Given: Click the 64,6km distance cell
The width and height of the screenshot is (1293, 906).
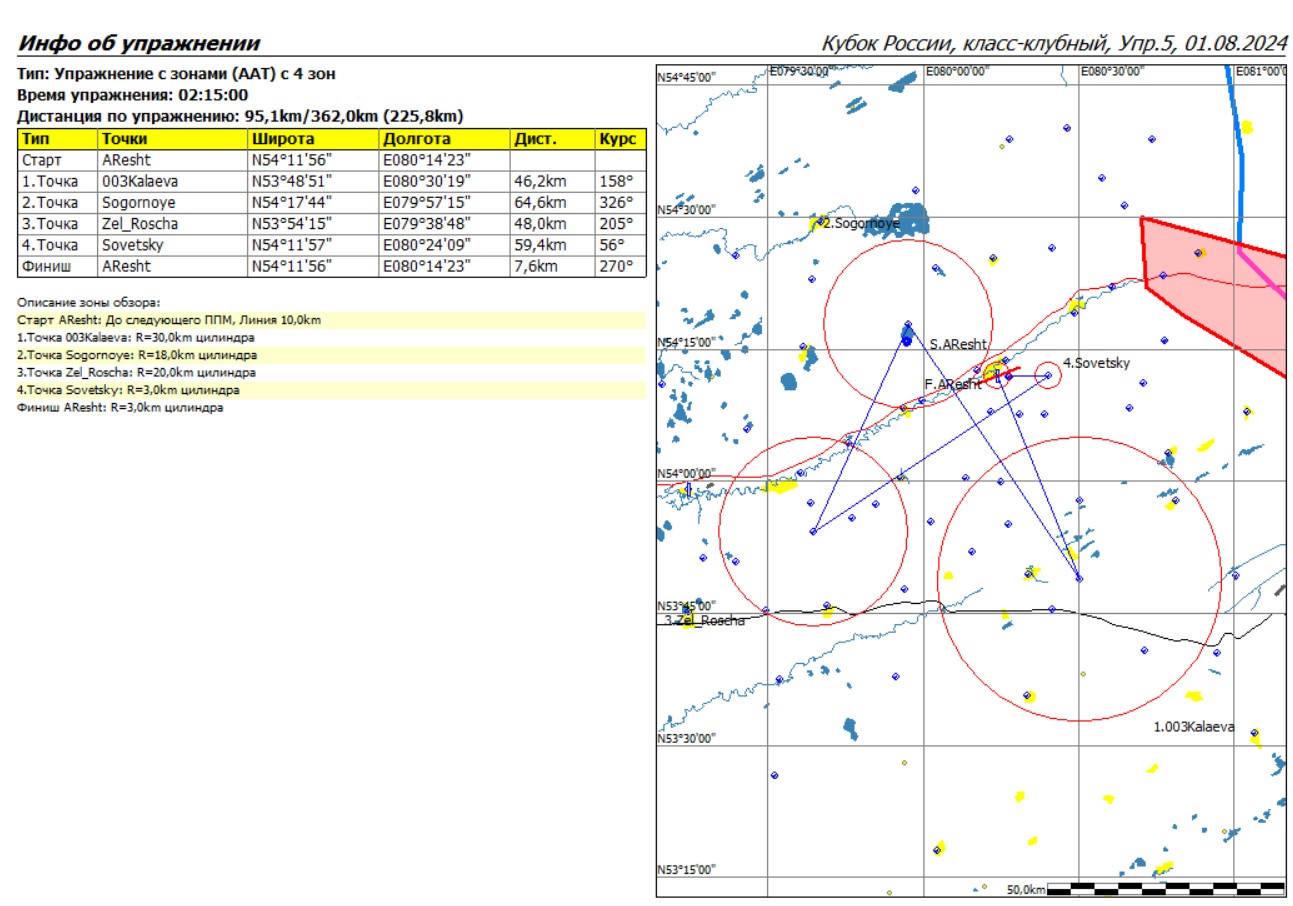Looking at the screenshot, I should tap(552, 202).
